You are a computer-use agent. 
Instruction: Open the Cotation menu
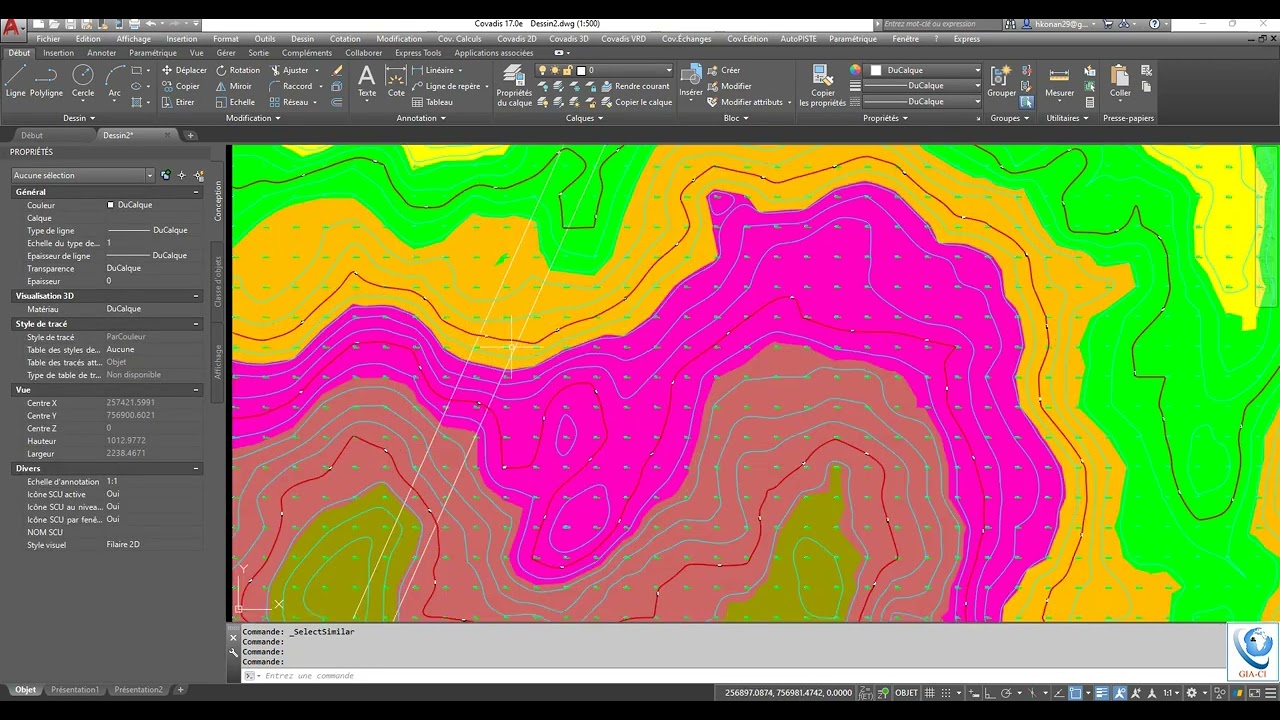[345, 39]
